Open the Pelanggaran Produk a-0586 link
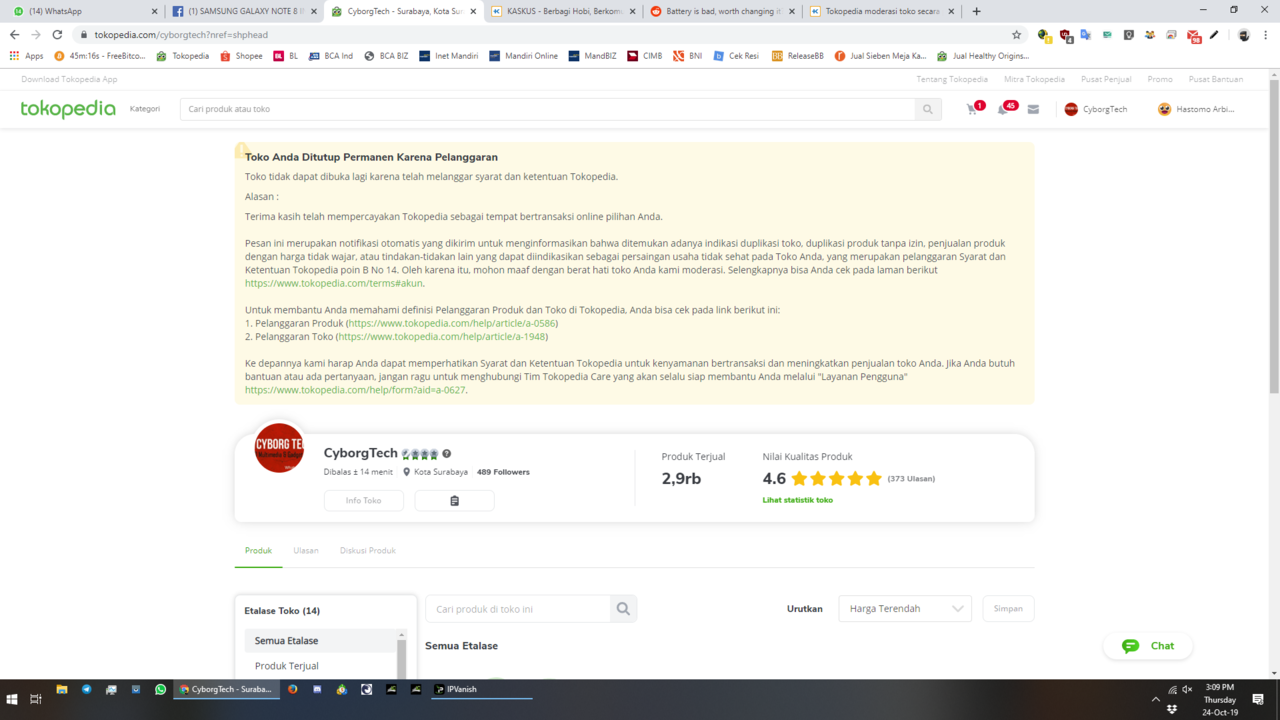 point(452,324)
